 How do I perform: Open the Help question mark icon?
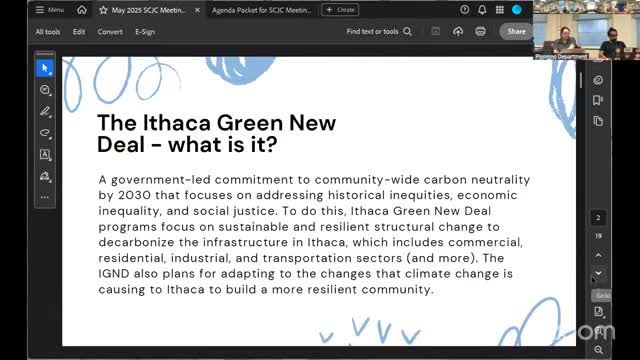pyautogui.click(x=464, y=10)
